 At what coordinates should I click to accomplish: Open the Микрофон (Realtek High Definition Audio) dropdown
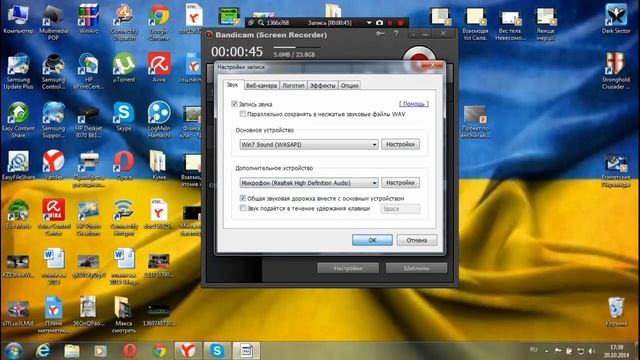[309, 183]
